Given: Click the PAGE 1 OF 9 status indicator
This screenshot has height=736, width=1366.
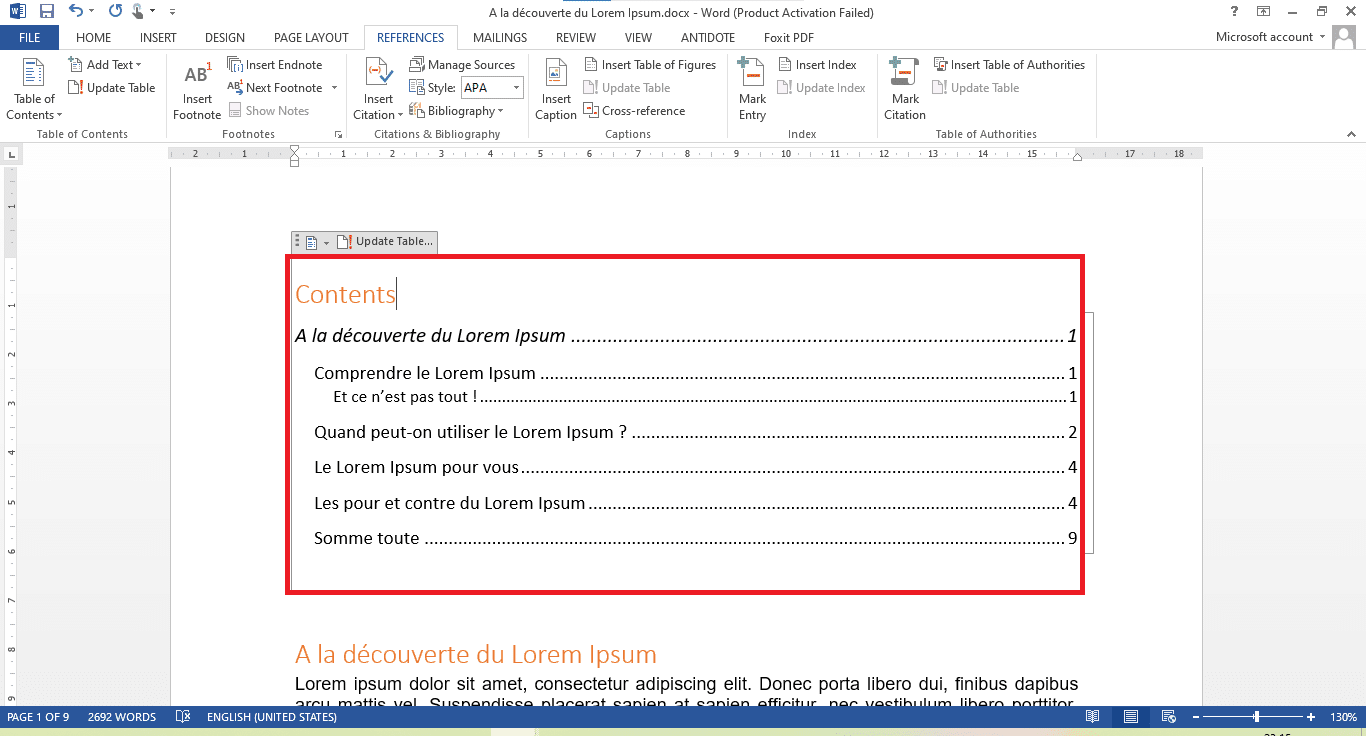Looking at the screenshot, I should click(39, 717).
